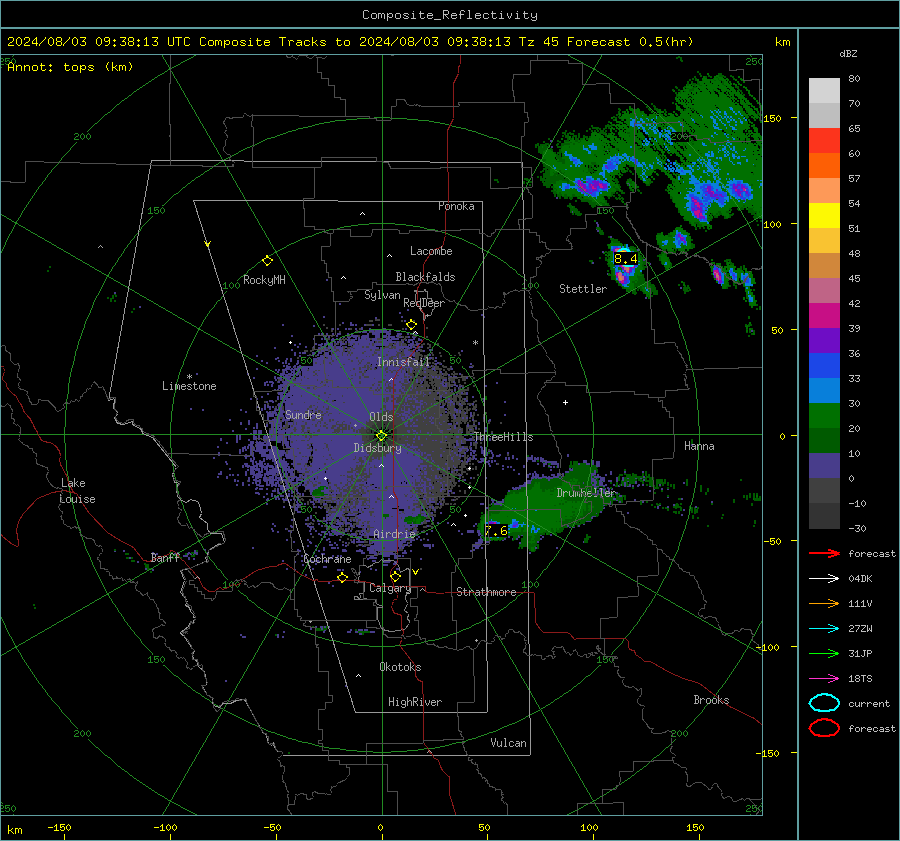Image resolution: width=900 pixels, height=841 pixels.
Task: Click the Stettler city label
Action: click(583, 289)
